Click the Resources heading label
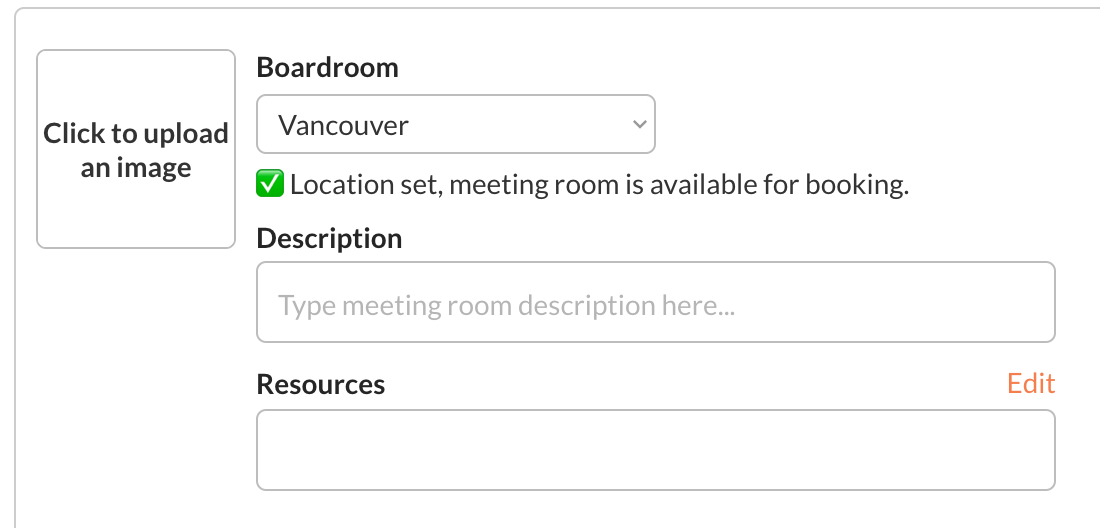 click(x=320, y=385)
